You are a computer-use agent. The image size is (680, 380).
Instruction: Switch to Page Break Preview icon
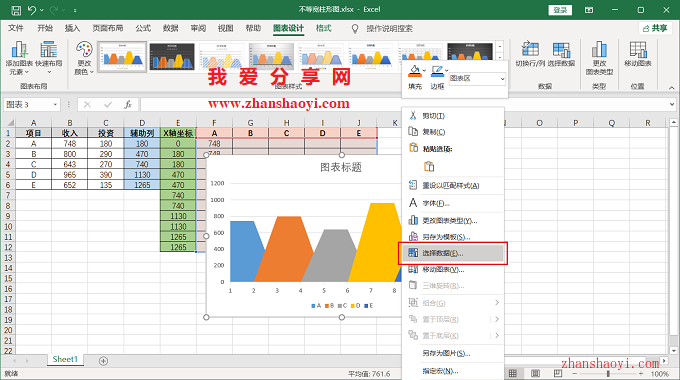pyautogui.click(x=558, y=373)
